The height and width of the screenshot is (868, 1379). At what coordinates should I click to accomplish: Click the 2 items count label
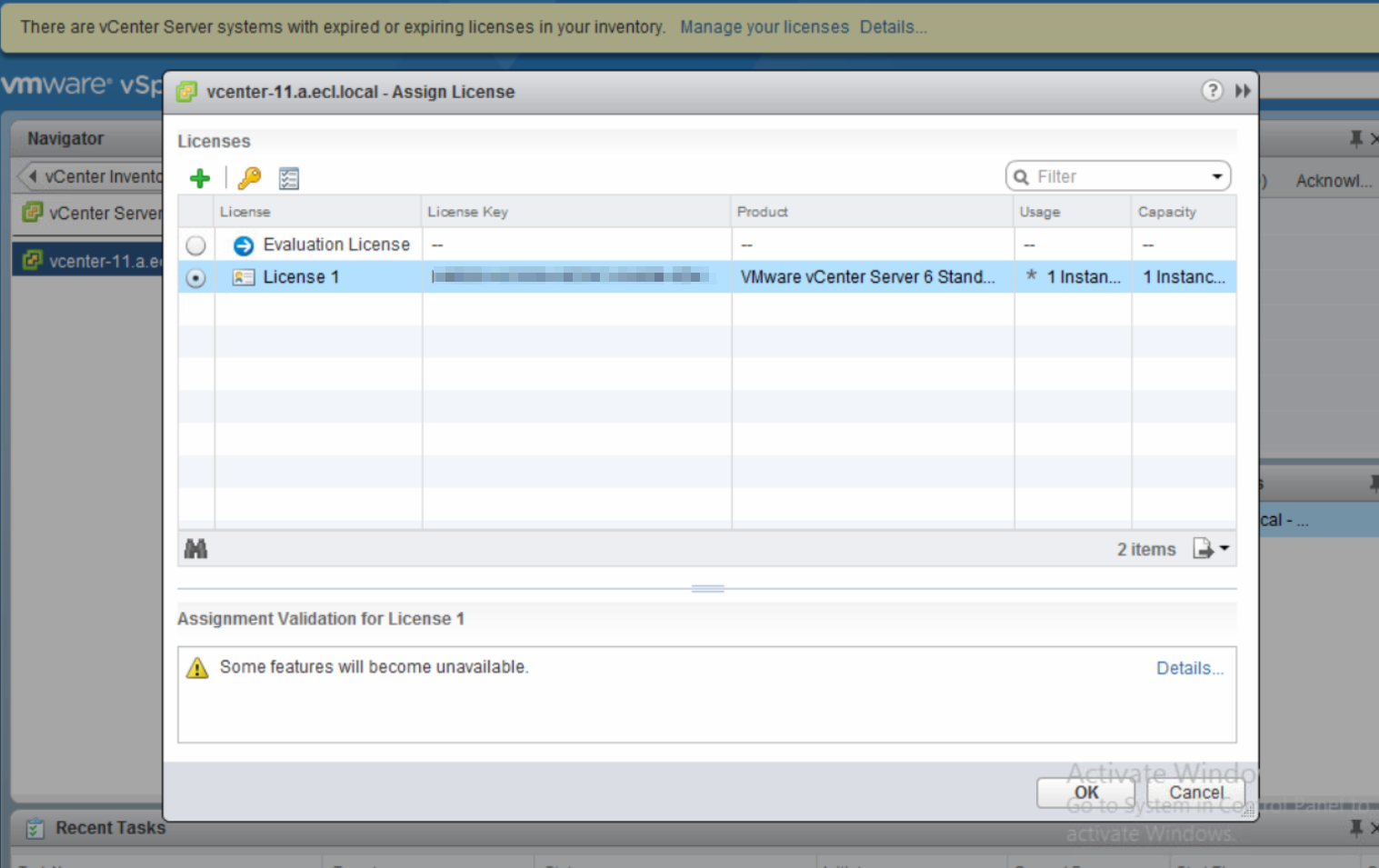[1146, 549]
